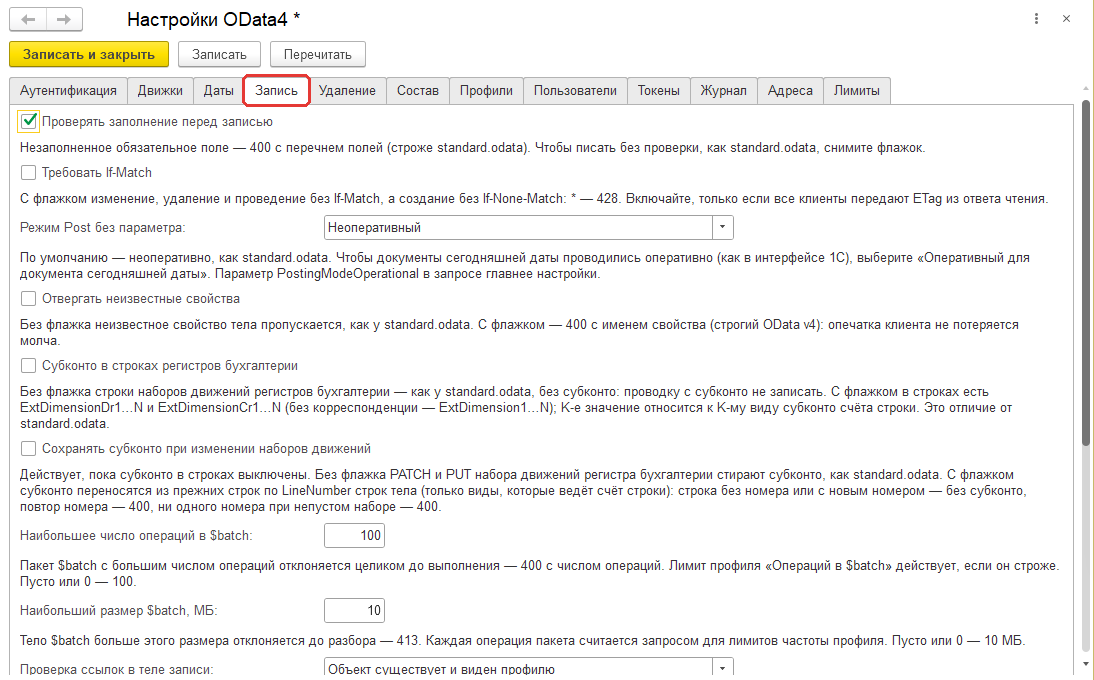The width and height of the screenshot is (1094, 680).
Task: Go to the Состав tab
Action: point(418,91)
